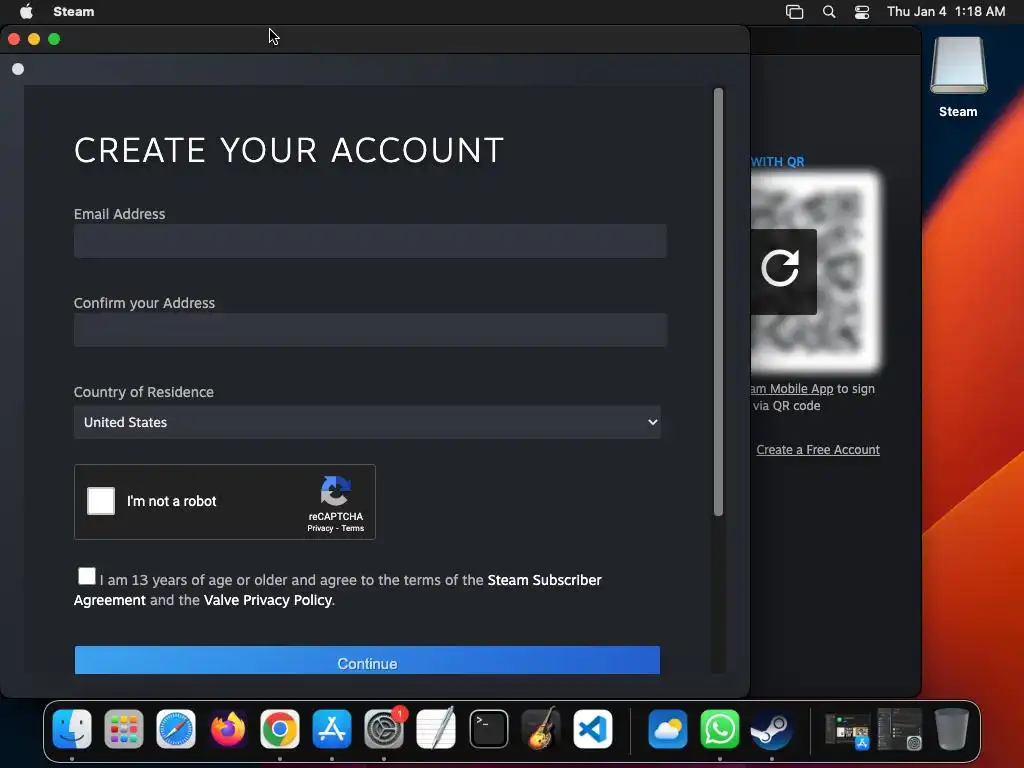Open the Steam disk icon on desktop

point(958,66)
